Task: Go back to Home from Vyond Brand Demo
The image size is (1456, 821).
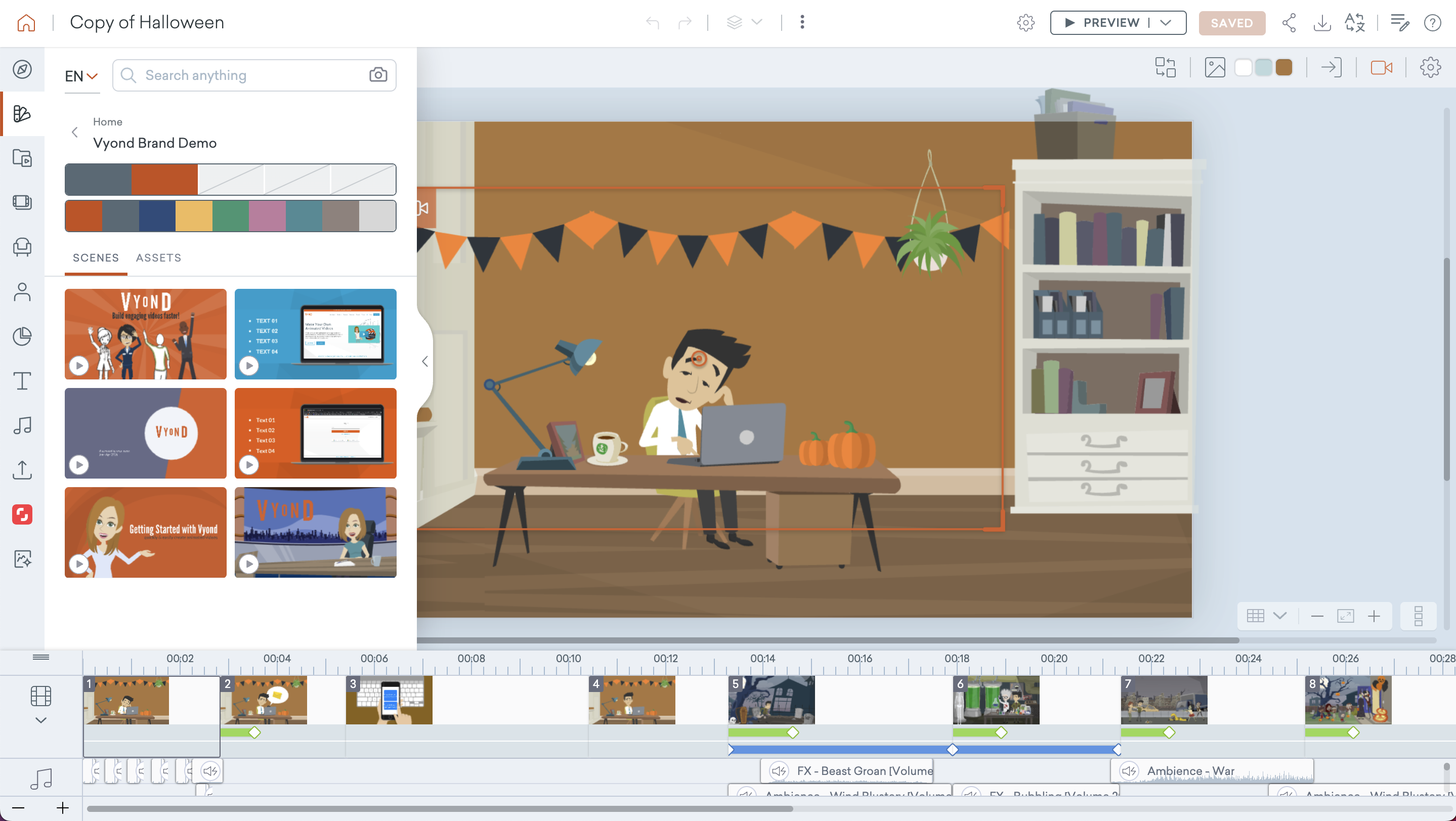Action: 74,132
